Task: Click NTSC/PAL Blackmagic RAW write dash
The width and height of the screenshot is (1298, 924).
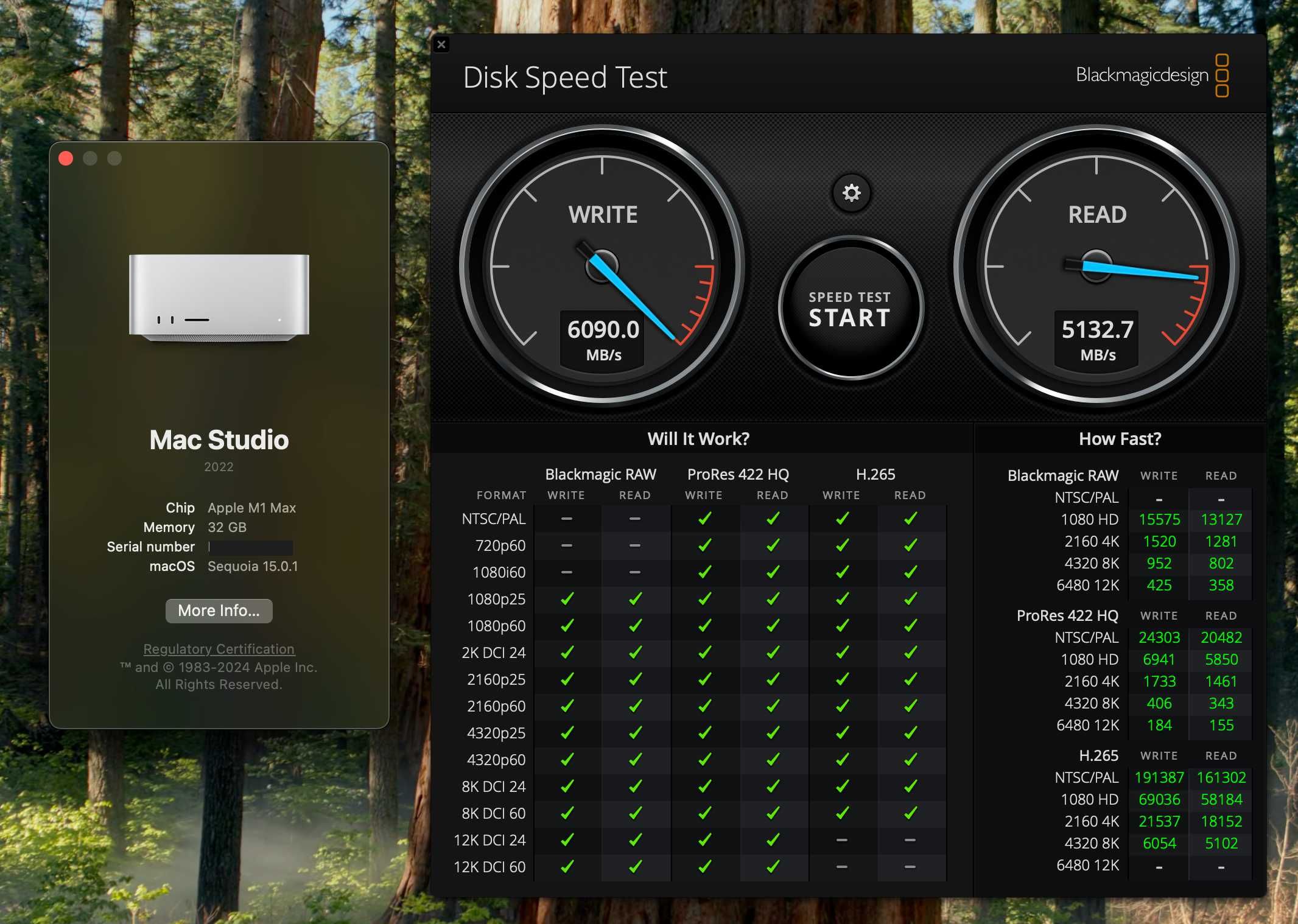Action: pos(567,519)
